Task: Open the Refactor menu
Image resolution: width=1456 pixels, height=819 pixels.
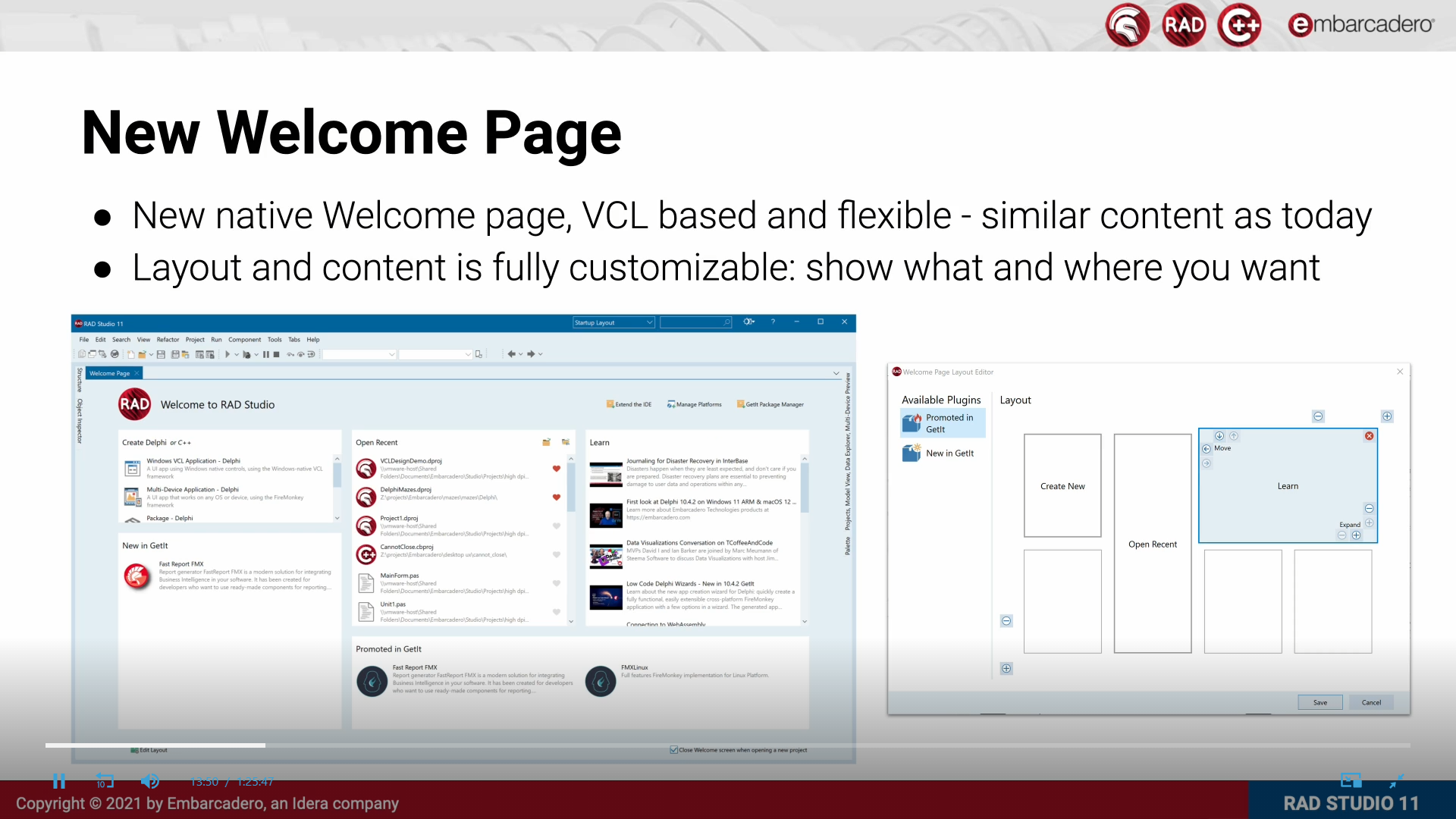Action: point(168,340)
